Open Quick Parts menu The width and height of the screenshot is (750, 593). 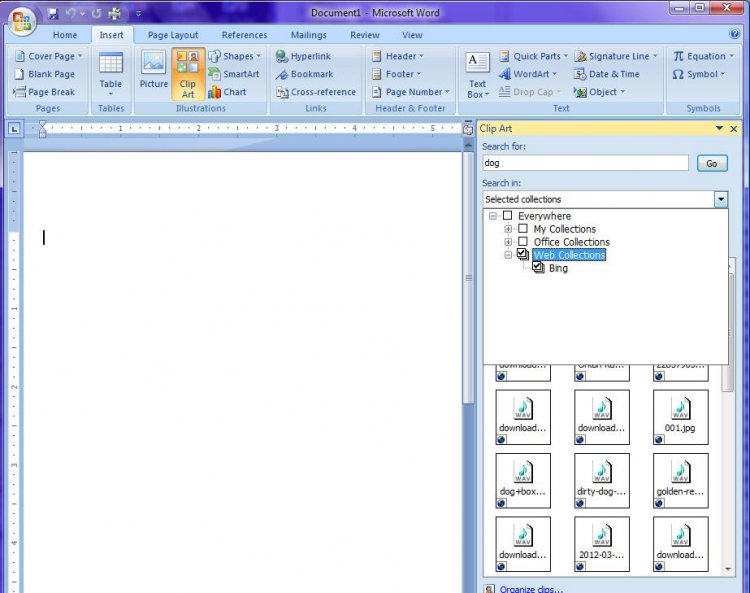pos(533,56)
